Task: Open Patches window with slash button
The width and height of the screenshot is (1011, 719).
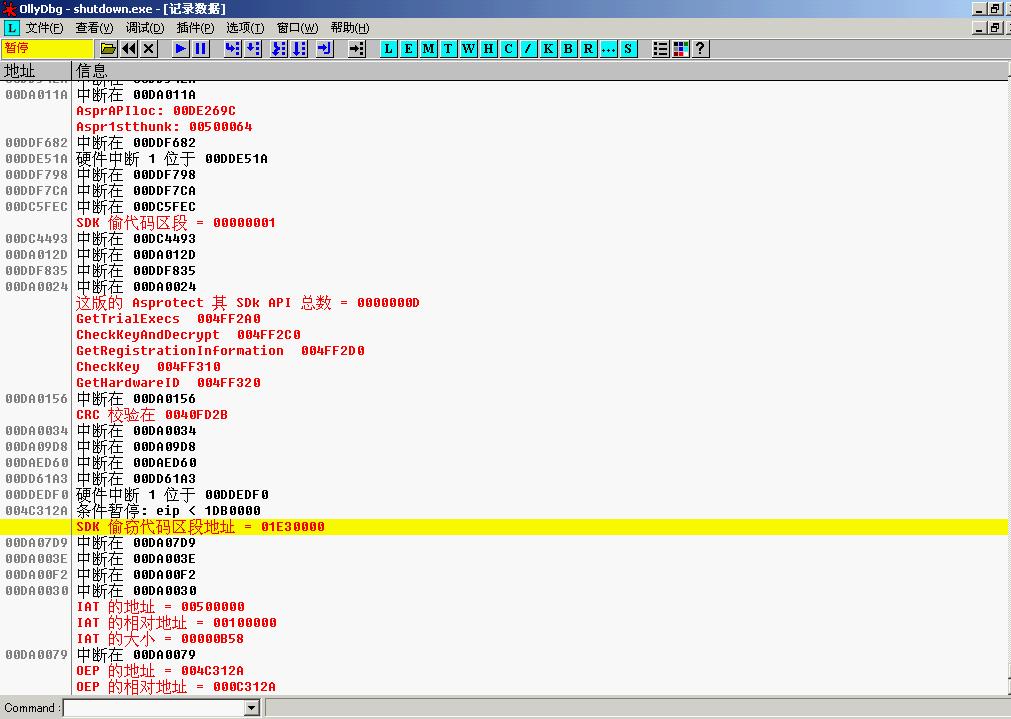Action: [528, 49]
